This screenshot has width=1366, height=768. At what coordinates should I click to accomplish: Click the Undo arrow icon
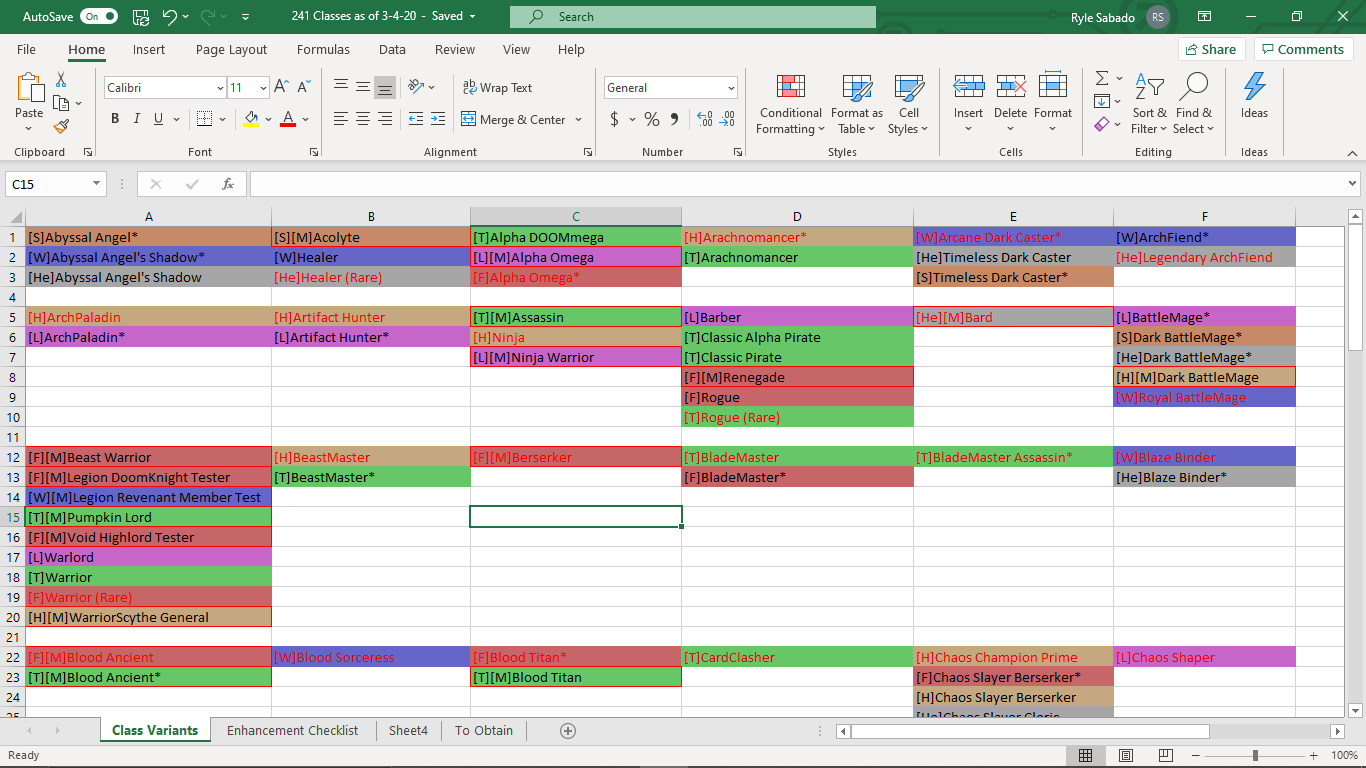[170, 16]
